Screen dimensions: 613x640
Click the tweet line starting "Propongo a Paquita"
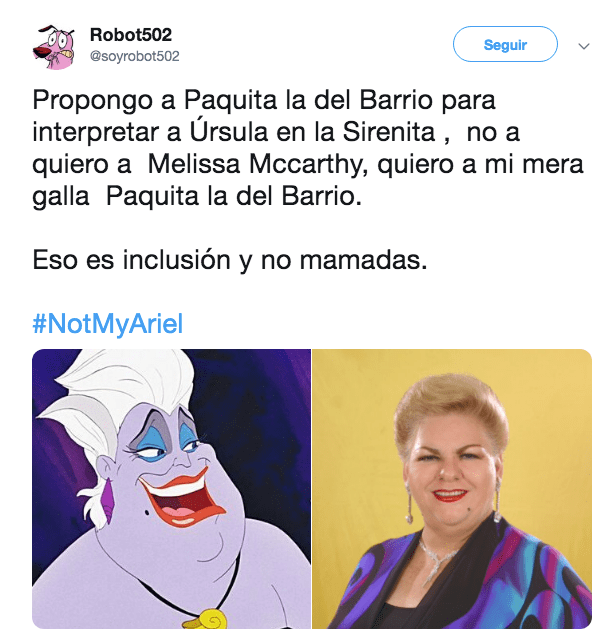tap(264, 100)
